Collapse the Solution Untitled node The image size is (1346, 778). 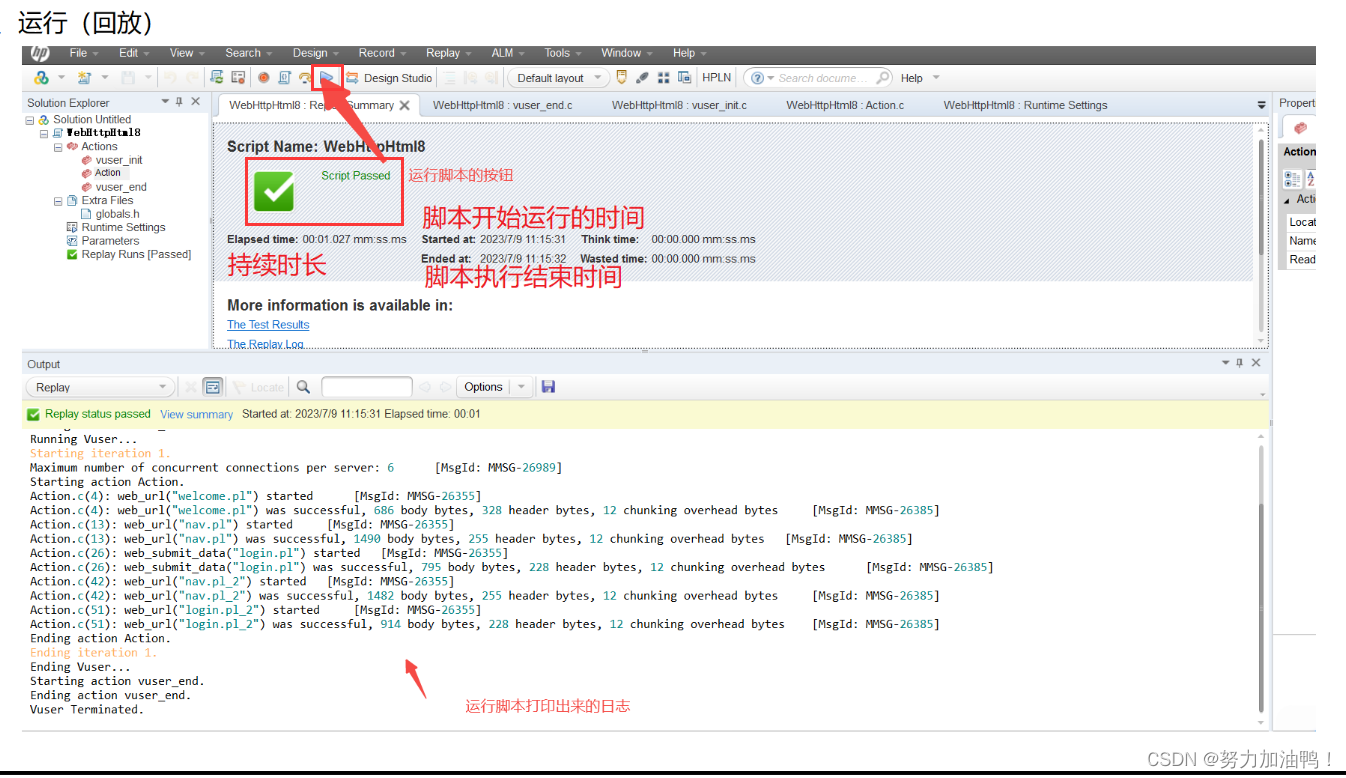point(30,120)
